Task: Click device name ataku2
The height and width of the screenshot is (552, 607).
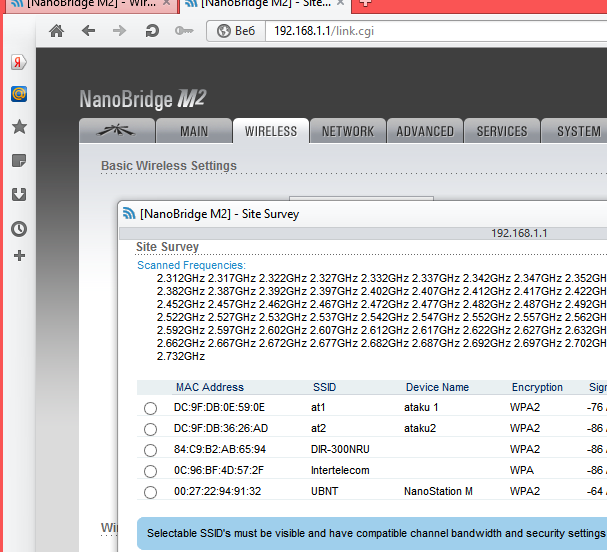Action: click(420, 428)
